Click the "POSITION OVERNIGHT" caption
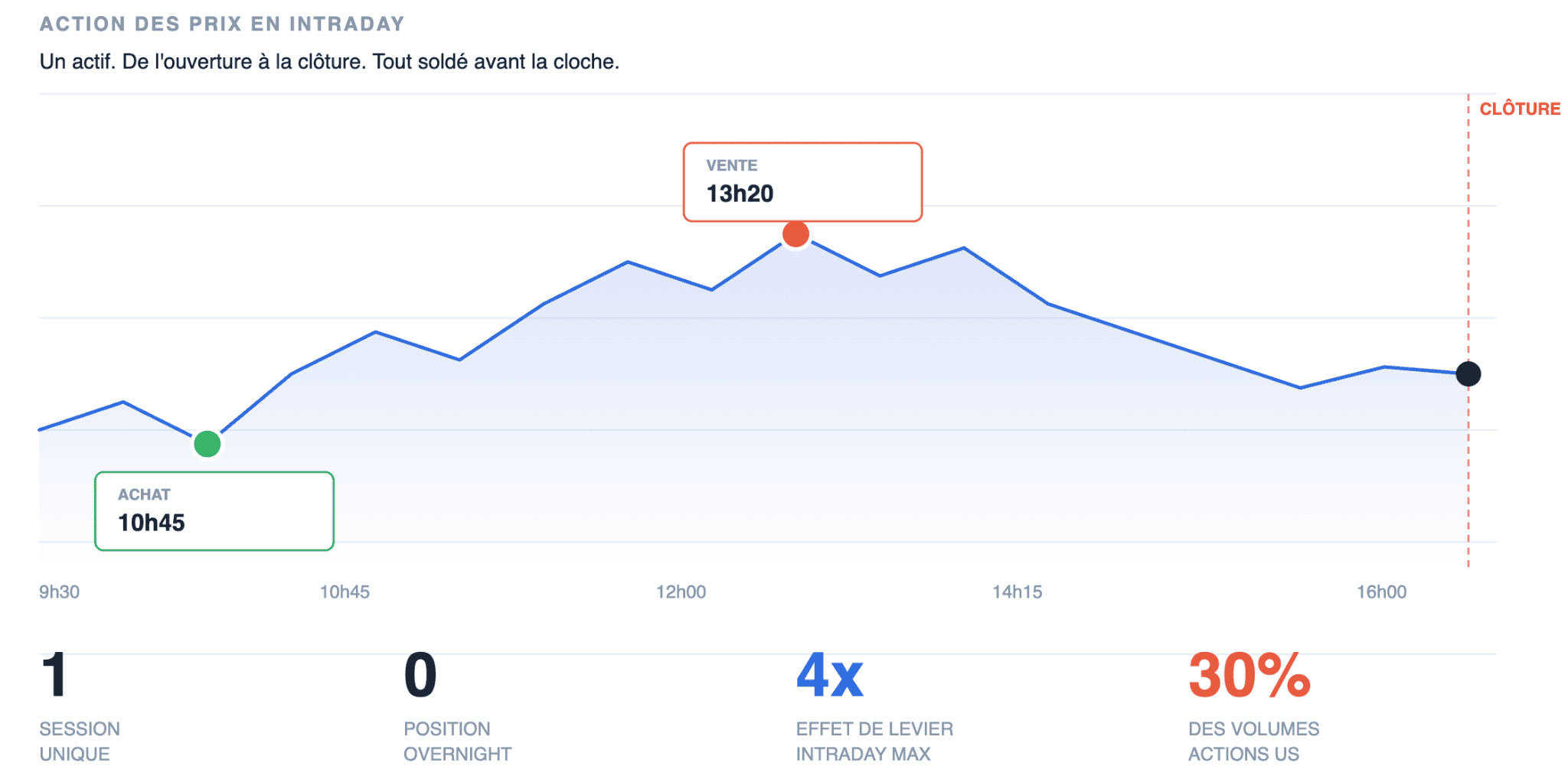 point(457,741)
